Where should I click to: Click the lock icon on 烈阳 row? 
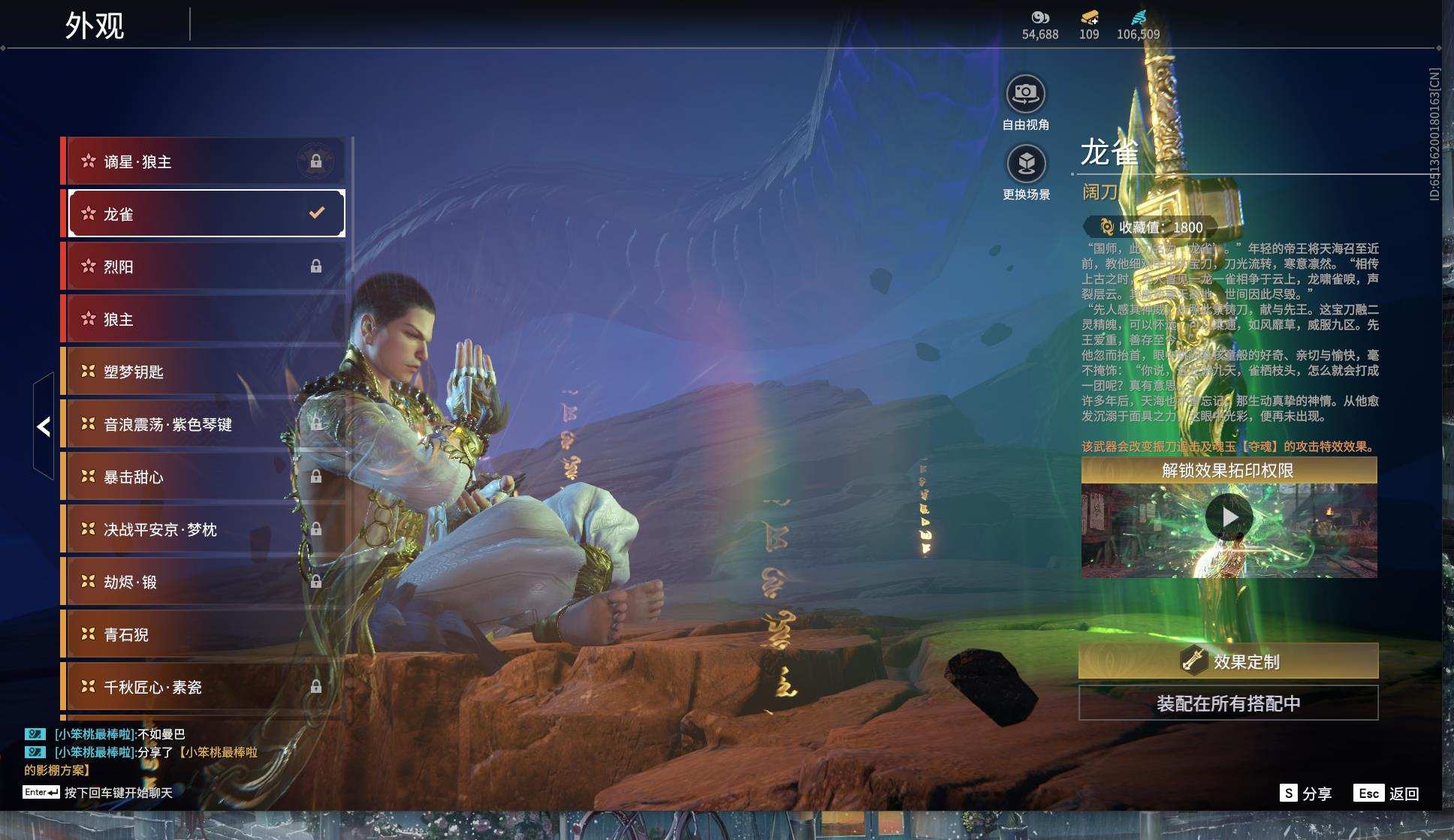(316, 266)
